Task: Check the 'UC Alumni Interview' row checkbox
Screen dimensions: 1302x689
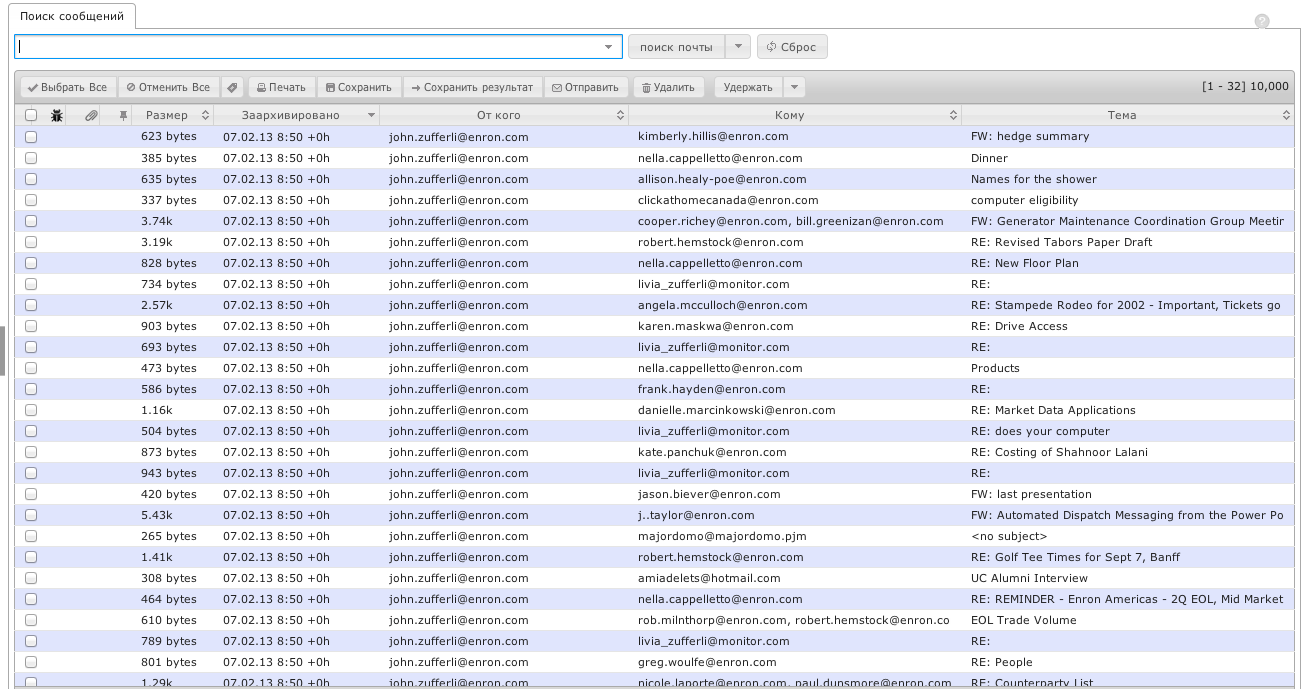Action: point(31,578)
